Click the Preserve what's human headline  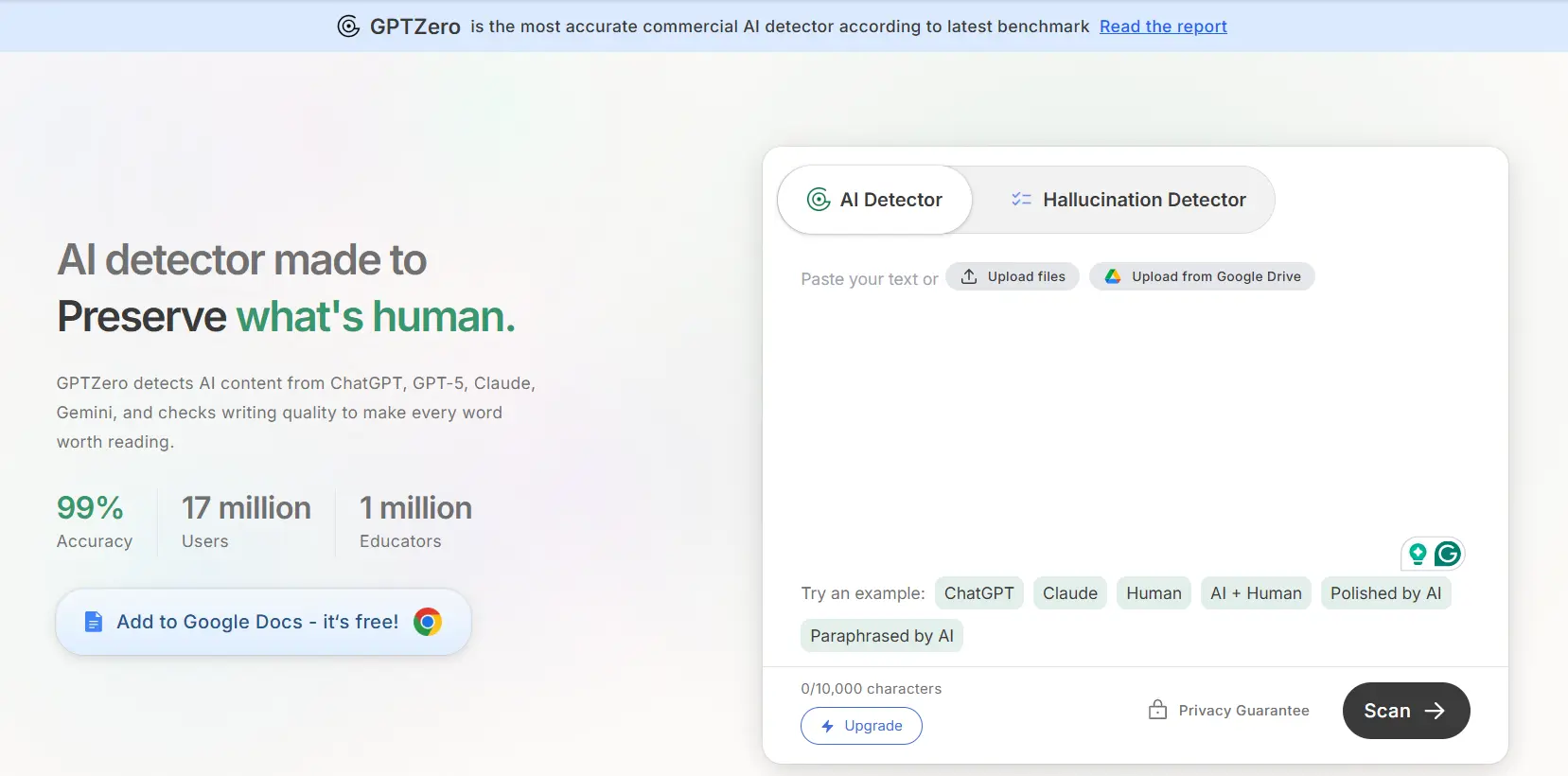pos(286,316)
